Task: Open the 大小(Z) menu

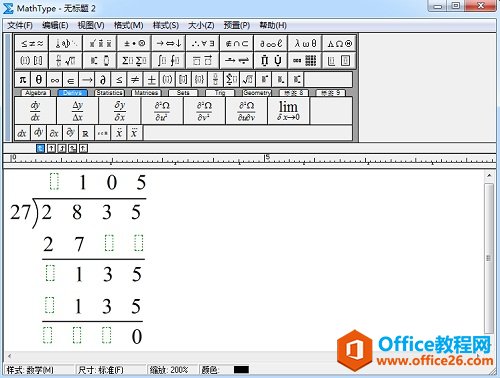Action: 201,25
